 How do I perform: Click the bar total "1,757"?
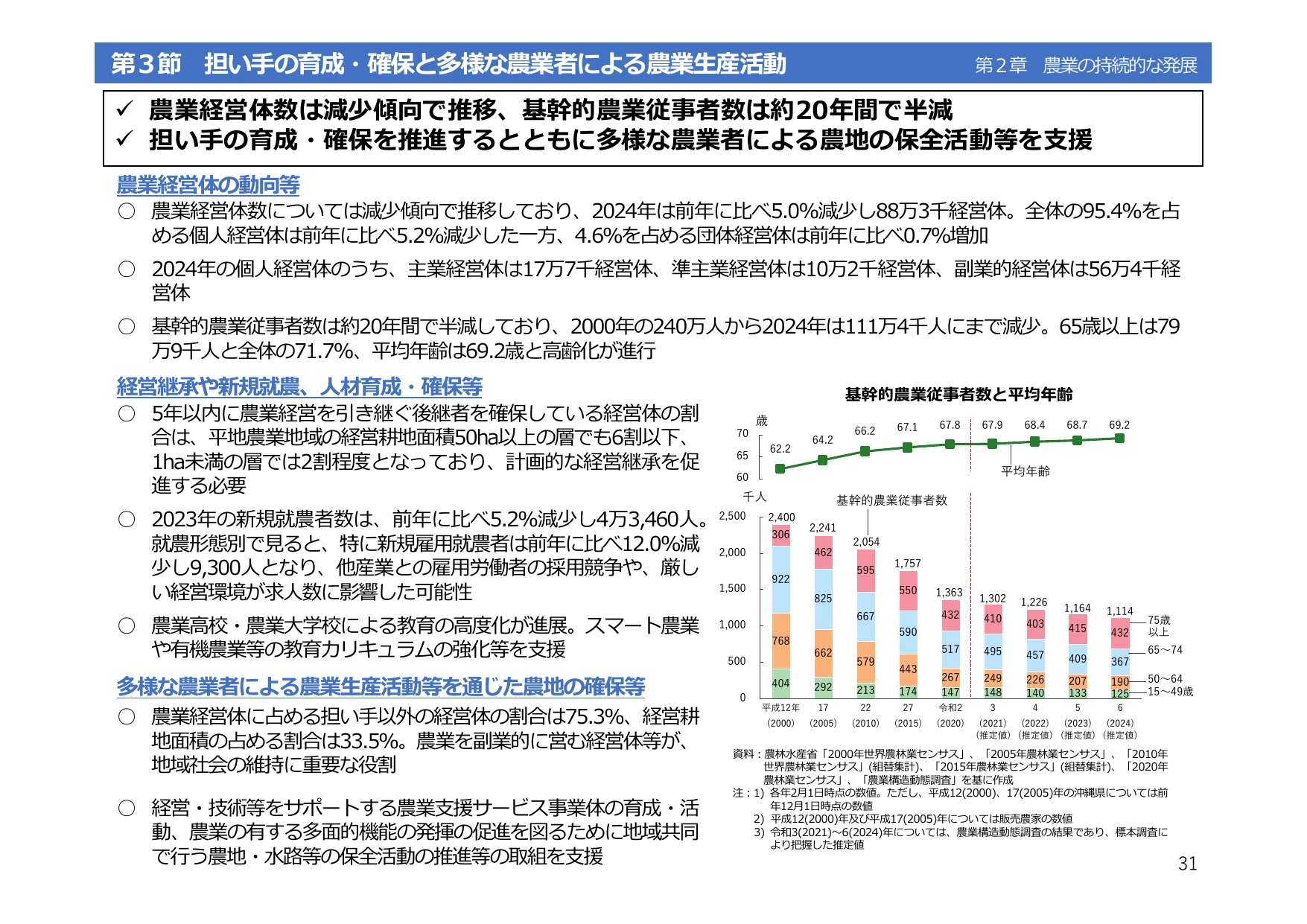pos(908,564)
